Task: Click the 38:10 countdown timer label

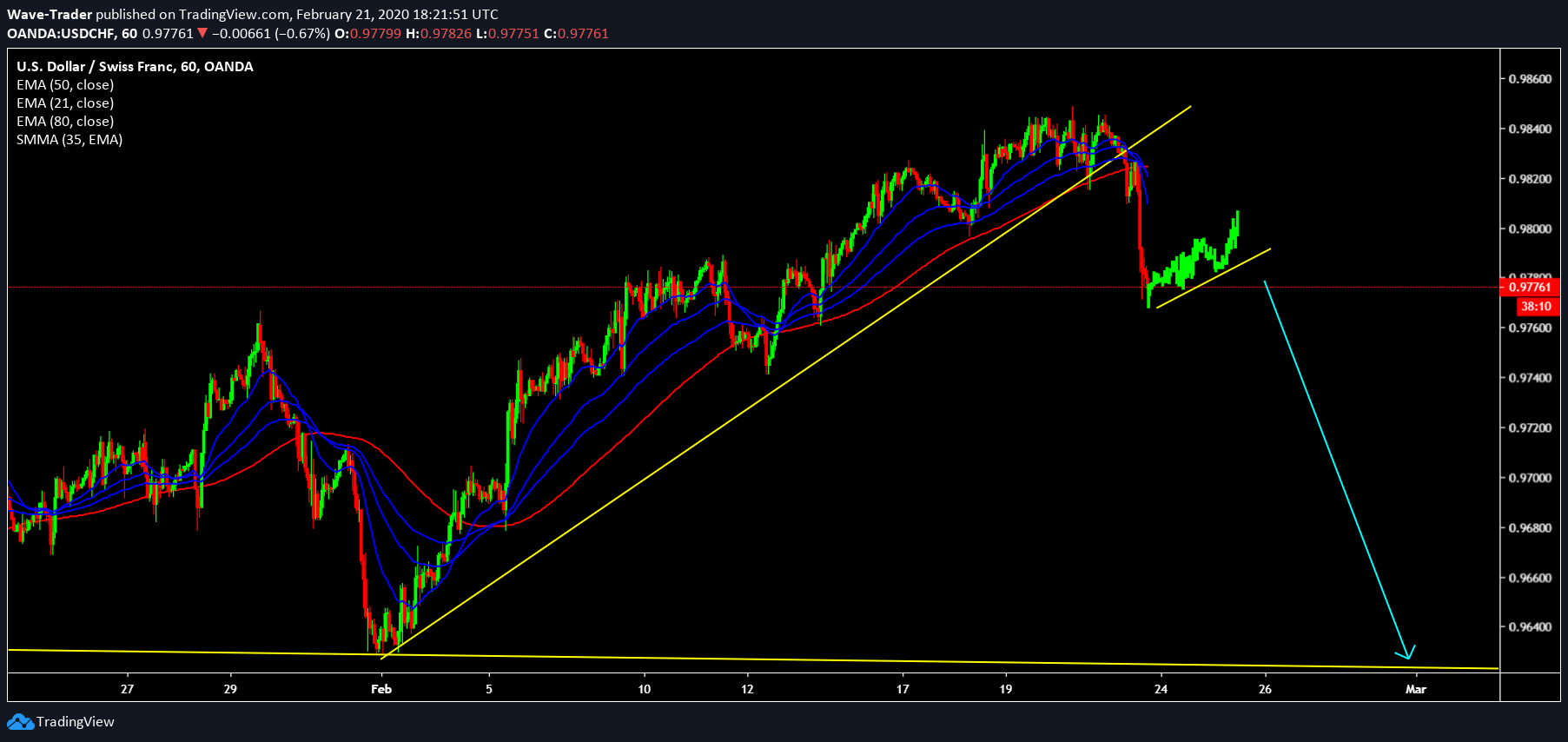Action: [x=1536, y=306]
